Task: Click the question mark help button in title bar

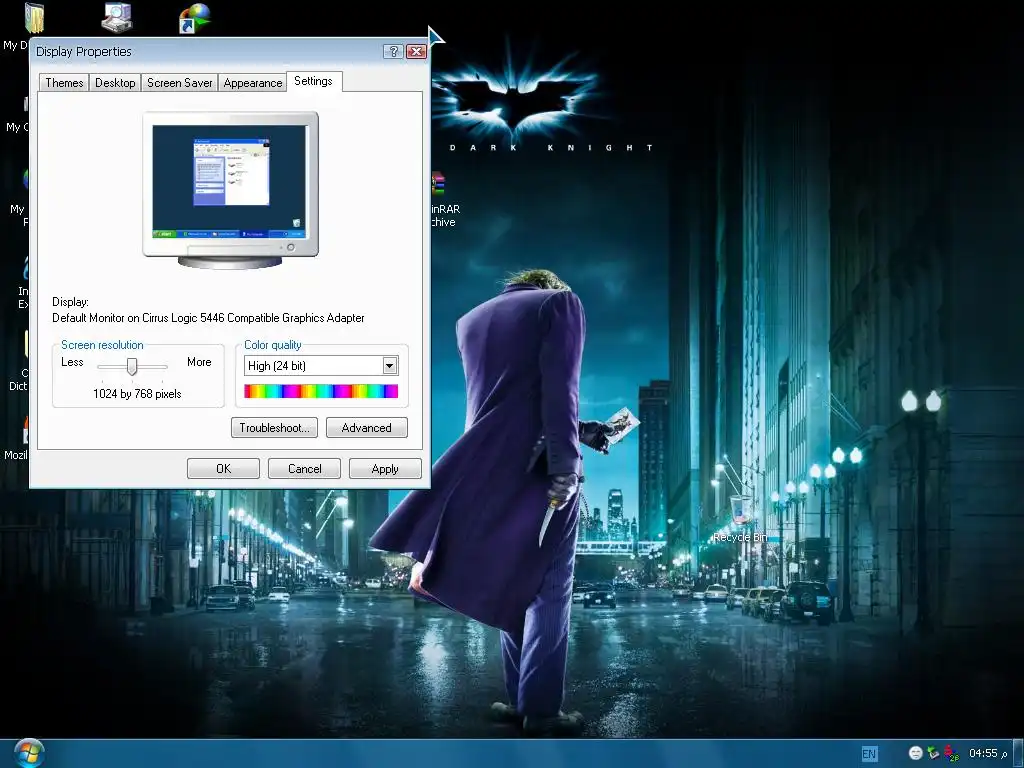Action: [x=393, y=52]
